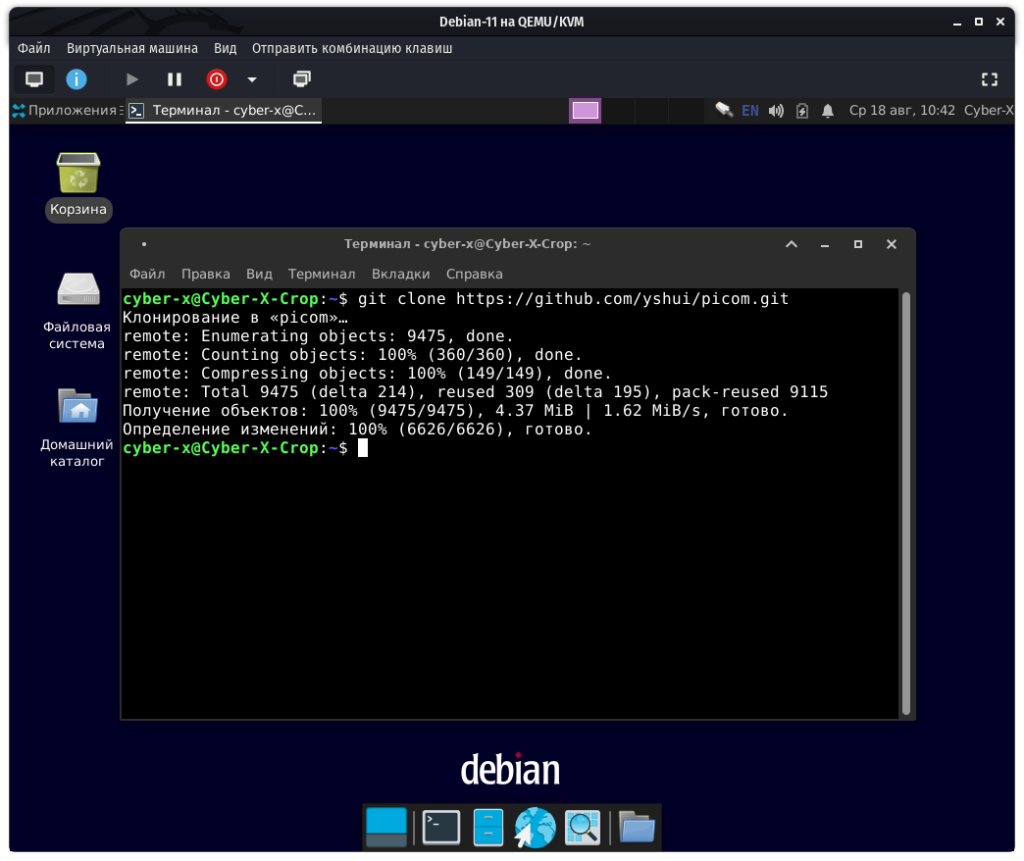This screenshot has height=861, width=1024.
Task: Toggle the EN keyboard layout indicator
Action: 750,111
